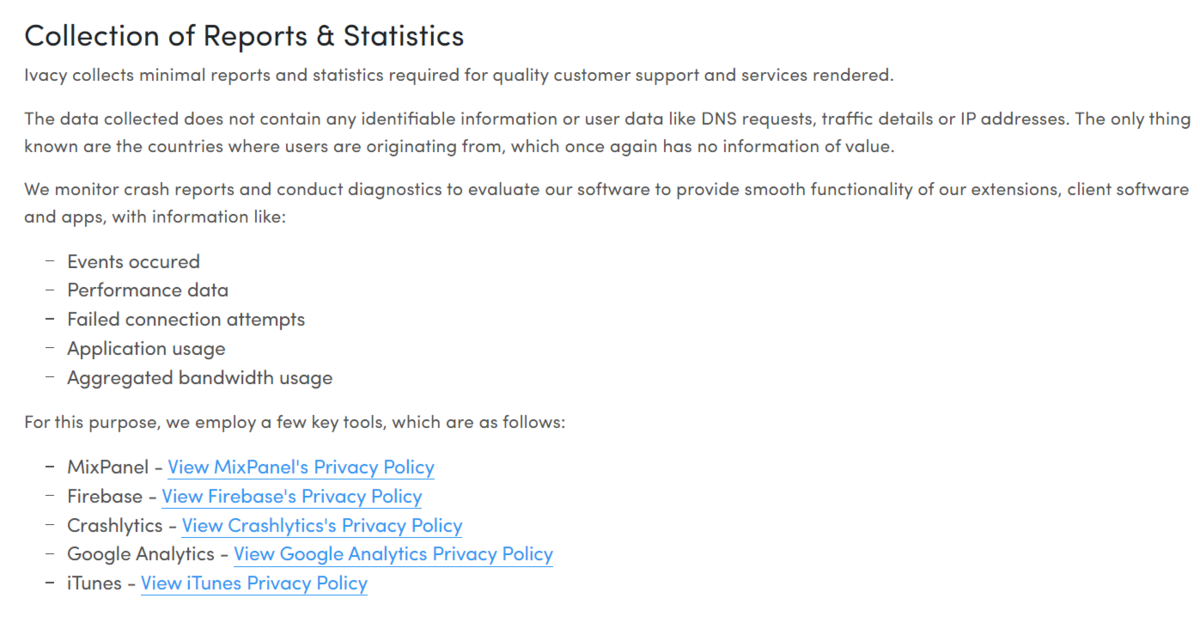Image resolution: width=1200 pixels, height=629 pixels.
Task: Click the paragraph about DNS requests and IP addresses
Action: 608,132
